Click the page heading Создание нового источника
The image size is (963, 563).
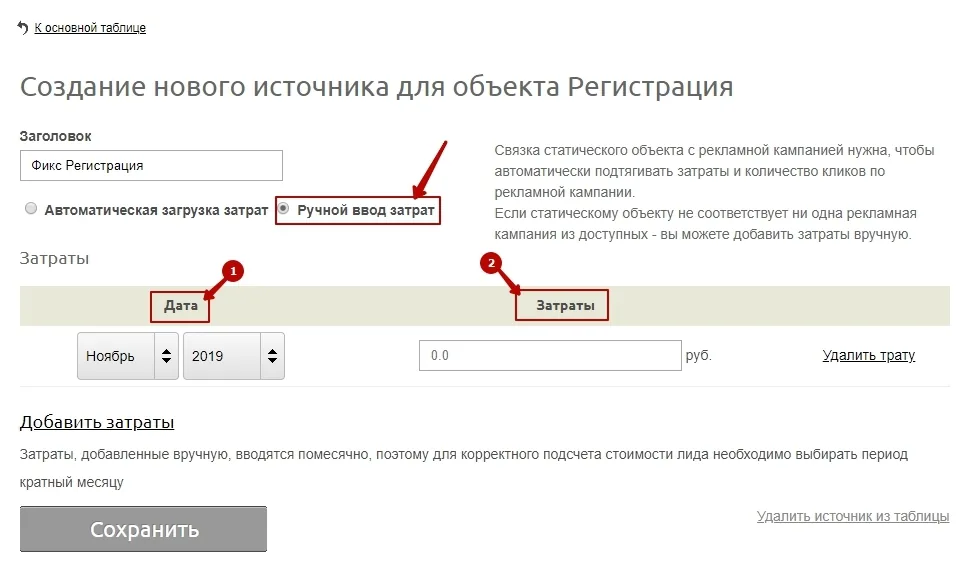pyautogui.click(x=376, y=87)
